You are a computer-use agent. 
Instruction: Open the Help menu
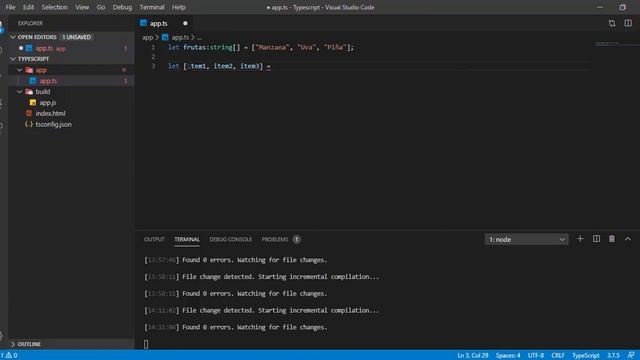[x=178, y=7]
